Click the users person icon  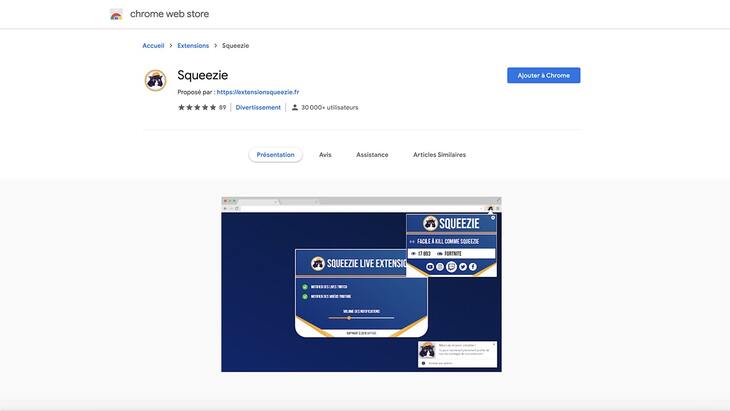pos(295,108)
